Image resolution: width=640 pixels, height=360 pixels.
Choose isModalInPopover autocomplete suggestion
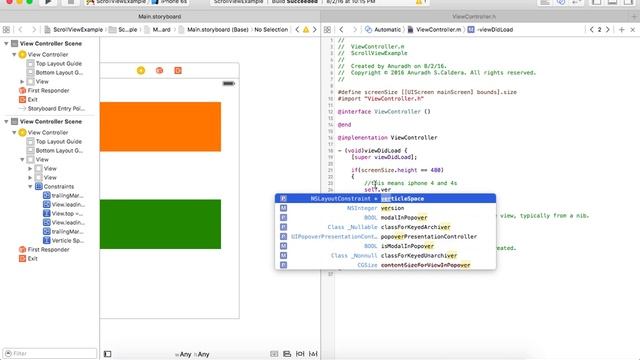(x=386, y=246)
